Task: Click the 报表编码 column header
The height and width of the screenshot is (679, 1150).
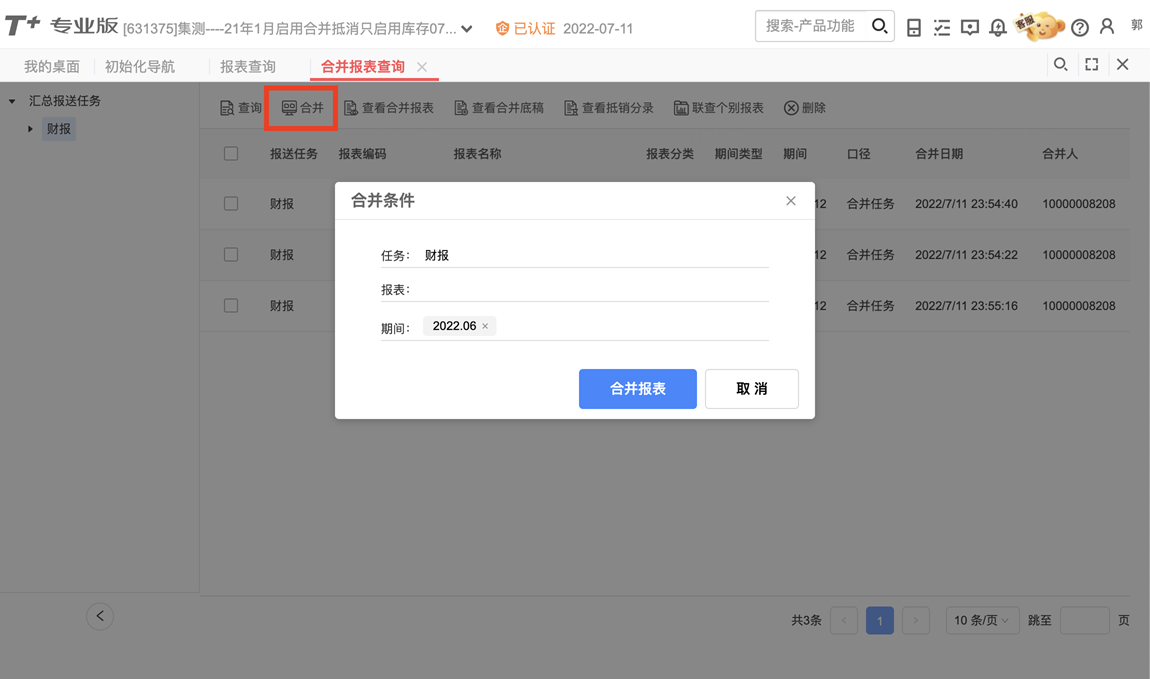Action: 362,154
